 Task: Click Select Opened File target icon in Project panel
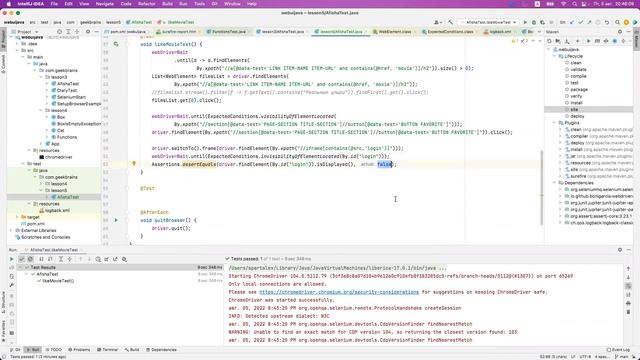tap(59, 32)
